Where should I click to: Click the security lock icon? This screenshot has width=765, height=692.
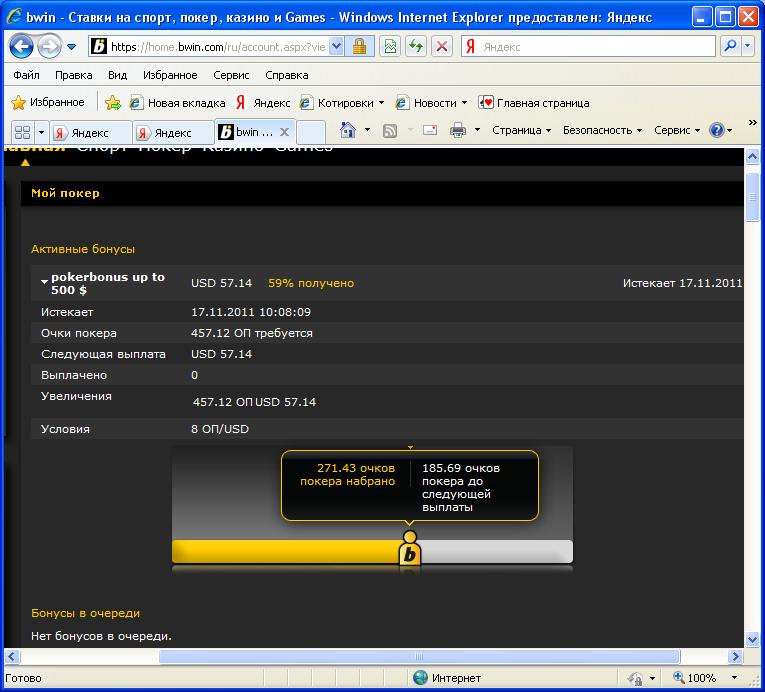(x=360, y=47)
